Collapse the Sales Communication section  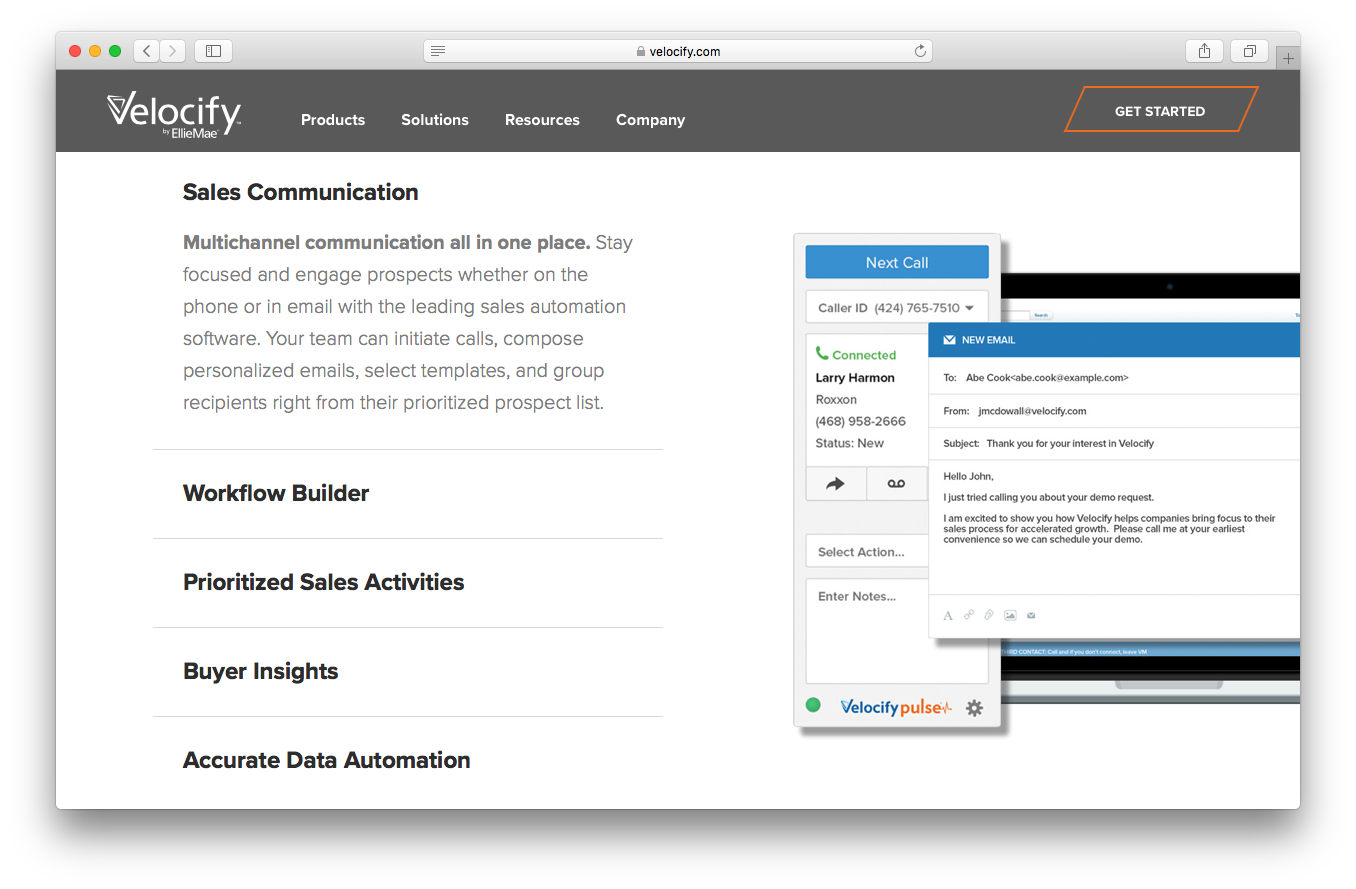click(300, 192)
